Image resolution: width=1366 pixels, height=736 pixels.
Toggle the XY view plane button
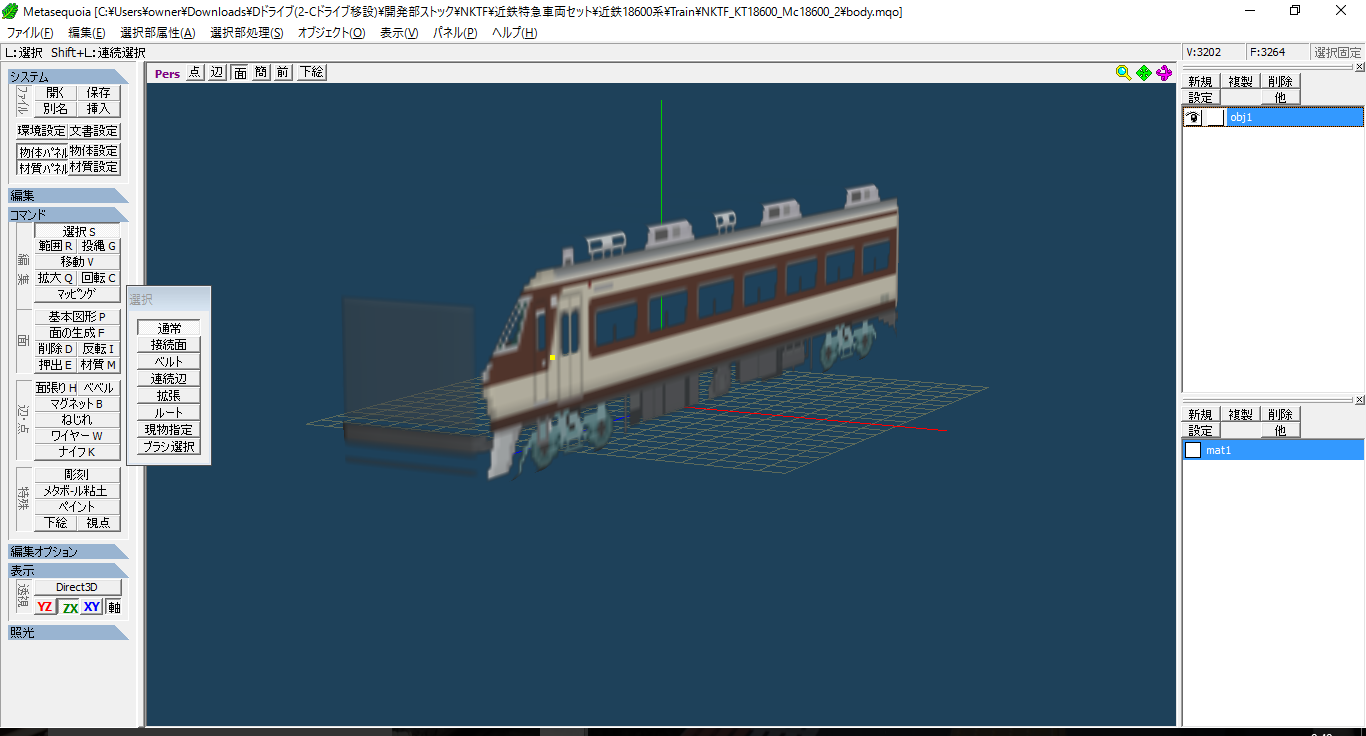pos(92,607)
